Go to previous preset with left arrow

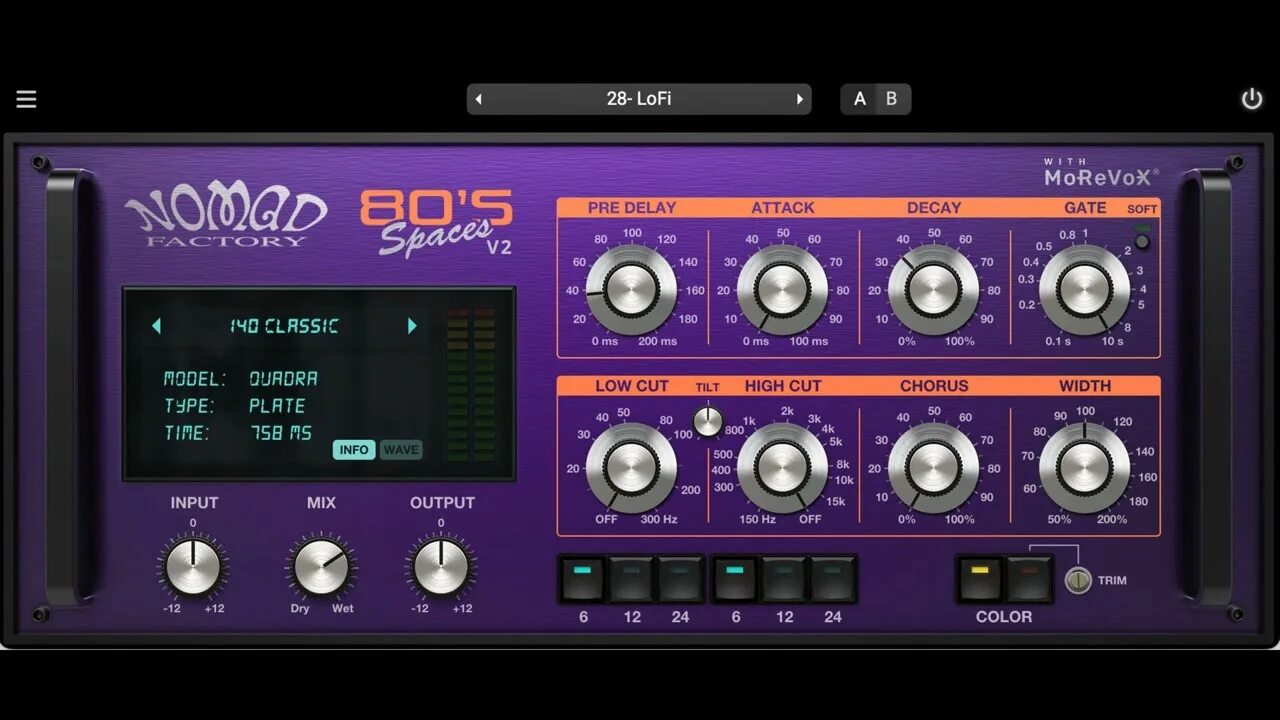[x=479, y=99]
